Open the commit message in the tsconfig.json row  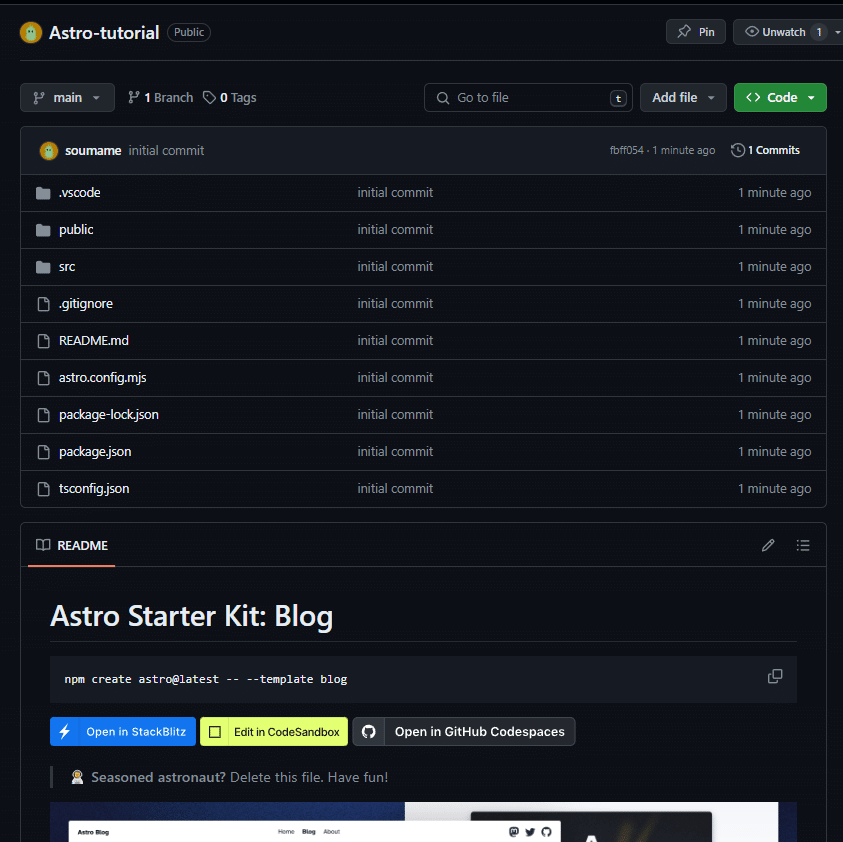pos(395,489)
